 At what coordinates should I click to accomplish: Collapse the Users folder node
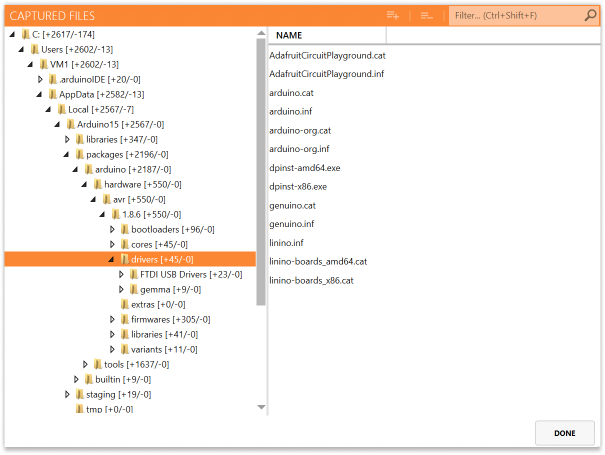pyautogui.click(x=22, y=49)
